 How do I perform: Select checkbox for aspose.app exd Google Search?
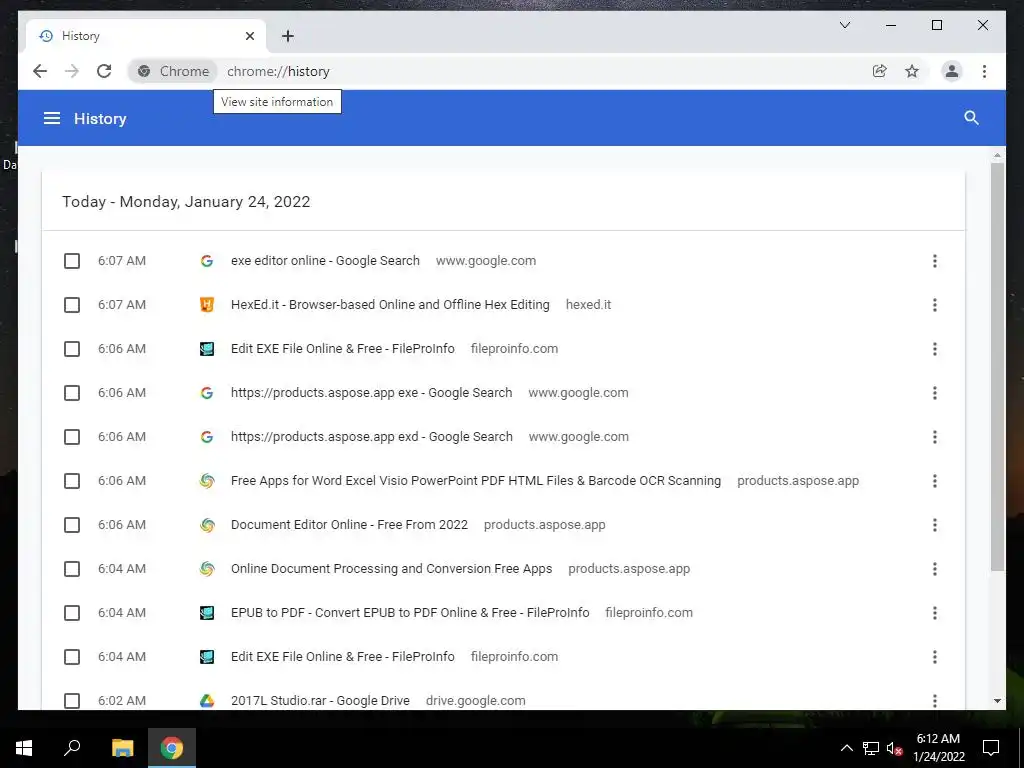click(x=72, y=437)
